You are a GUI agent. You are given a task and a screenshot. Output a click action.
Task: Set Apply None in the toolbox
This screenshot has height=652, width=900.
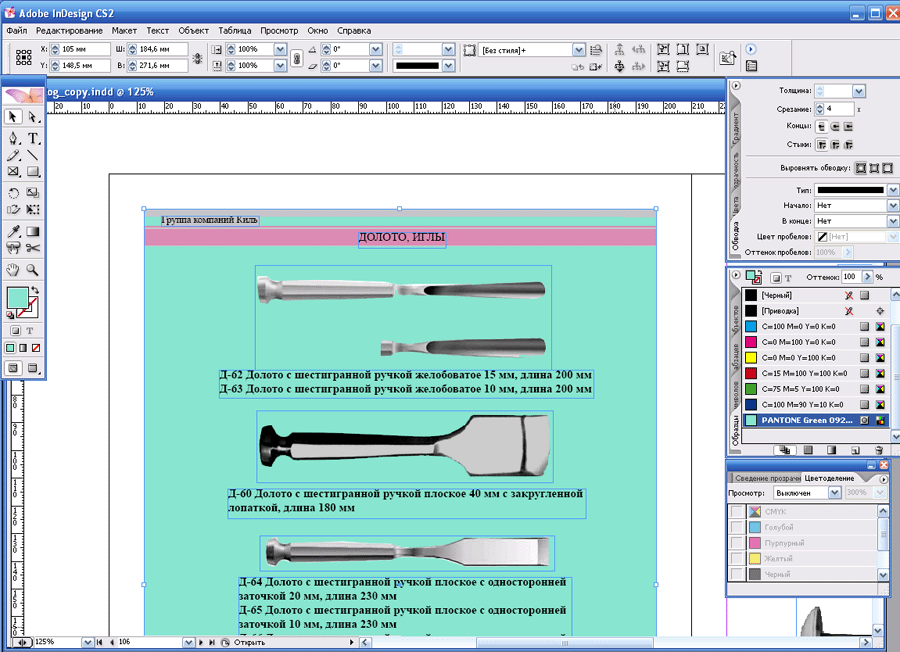click(x=36, y=348)
